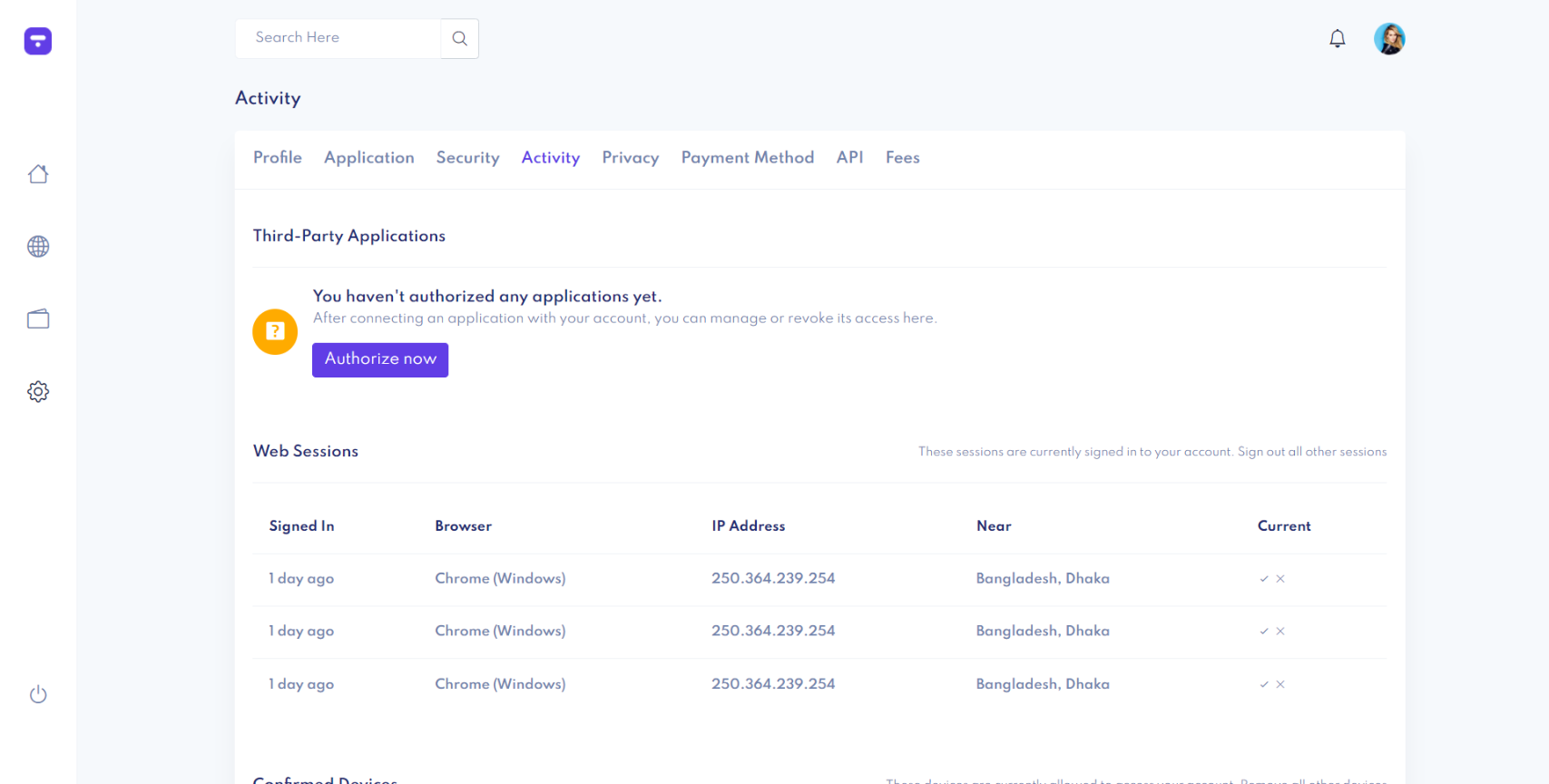Remove the third web session with X

pos(1280,684)
